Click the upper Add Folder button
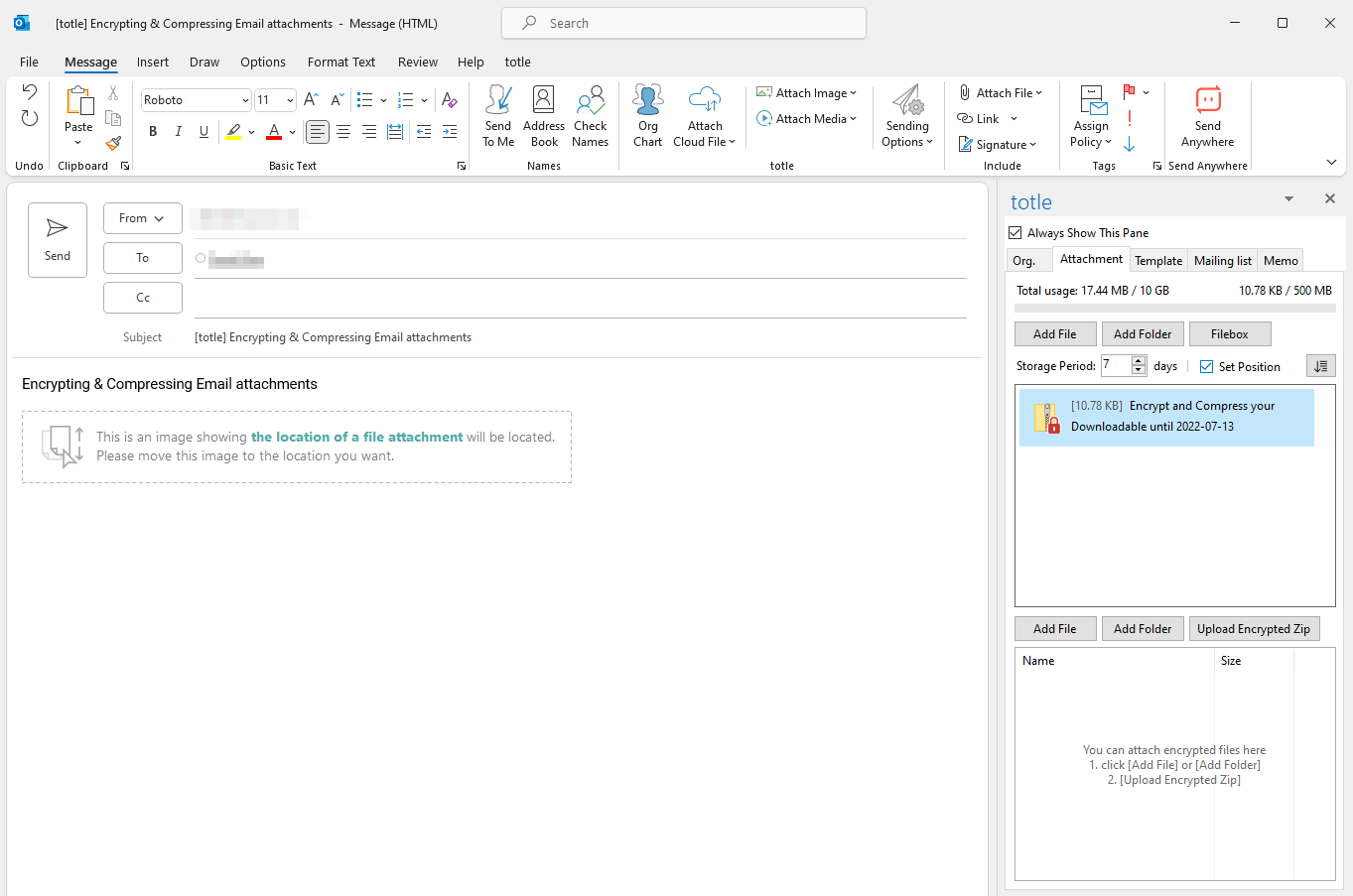This screenshot has height=896, width=1353. coord(1143,334)
